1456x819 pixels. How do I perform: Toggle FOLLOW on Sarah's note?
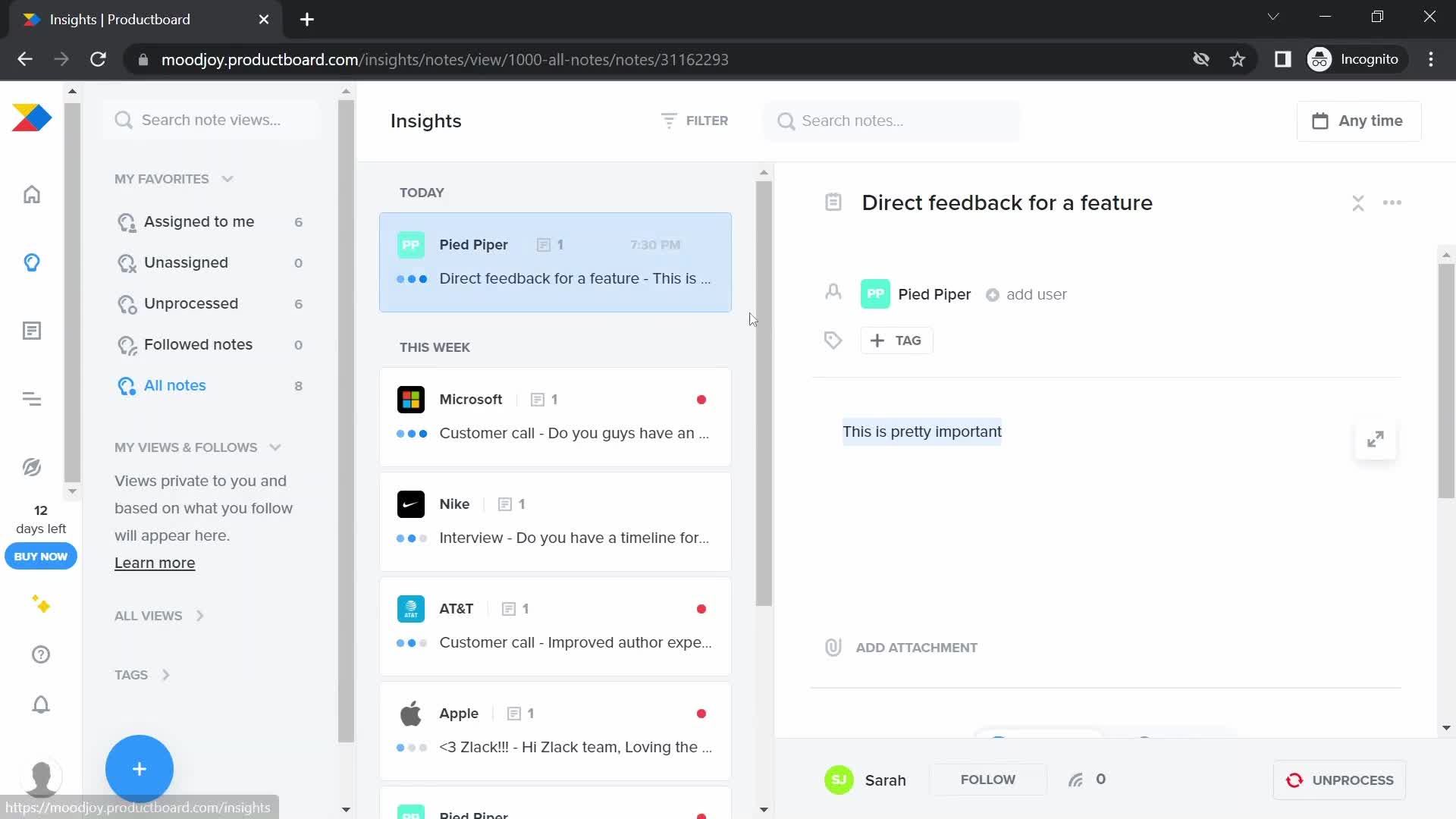point(988,780)
